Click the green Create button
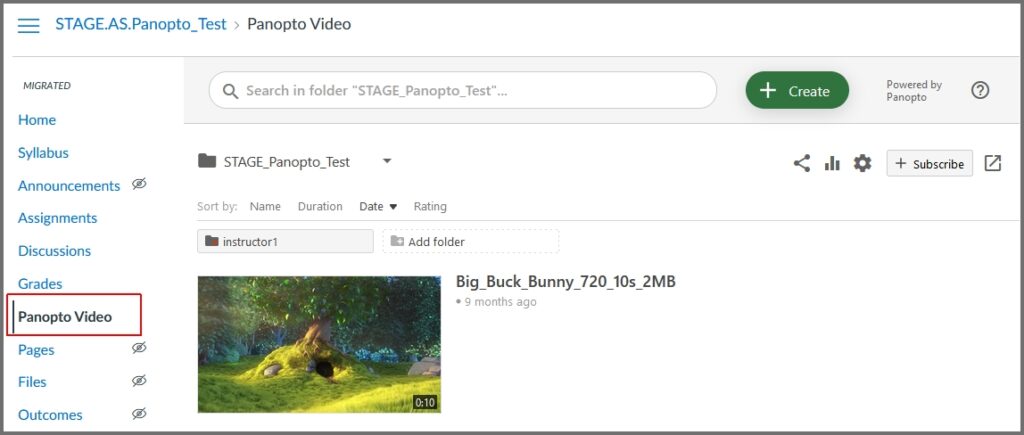The width and height of the screenshot is (1024, 435). pos(797,90)
